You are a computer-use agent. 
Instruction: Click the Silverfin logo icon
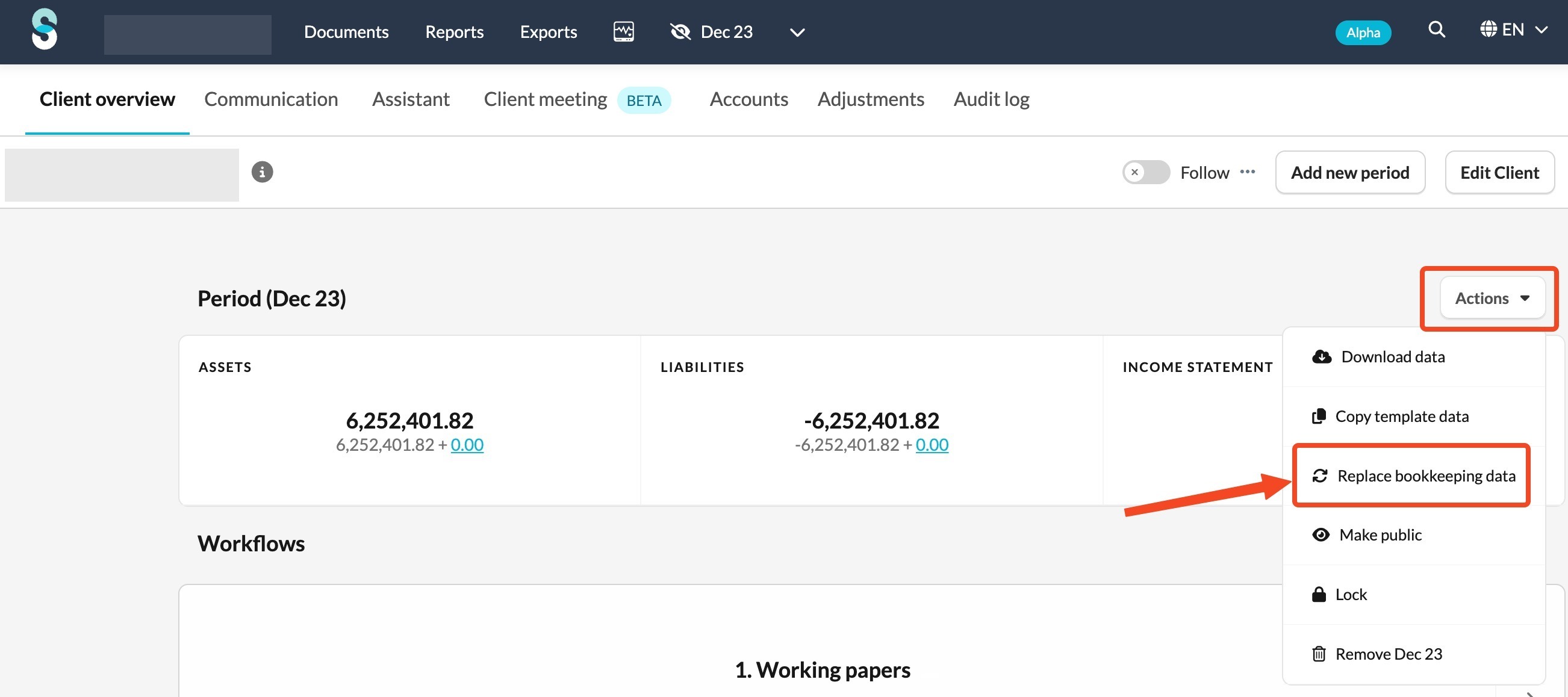click(45, 29)
